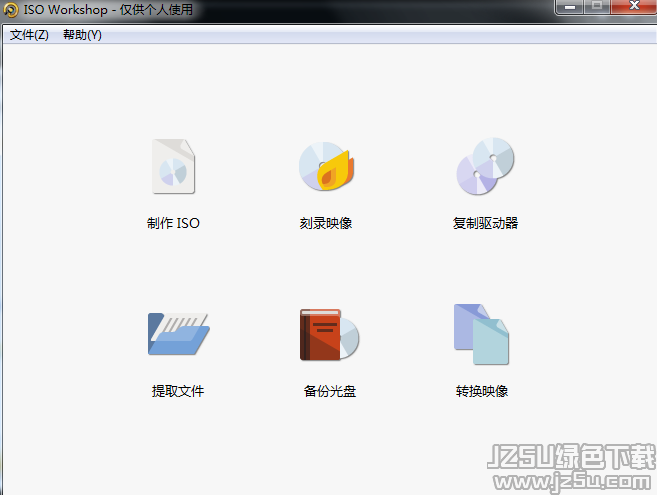Click the 制作 ISO label
657x495 pixels.
click(173, 223)
